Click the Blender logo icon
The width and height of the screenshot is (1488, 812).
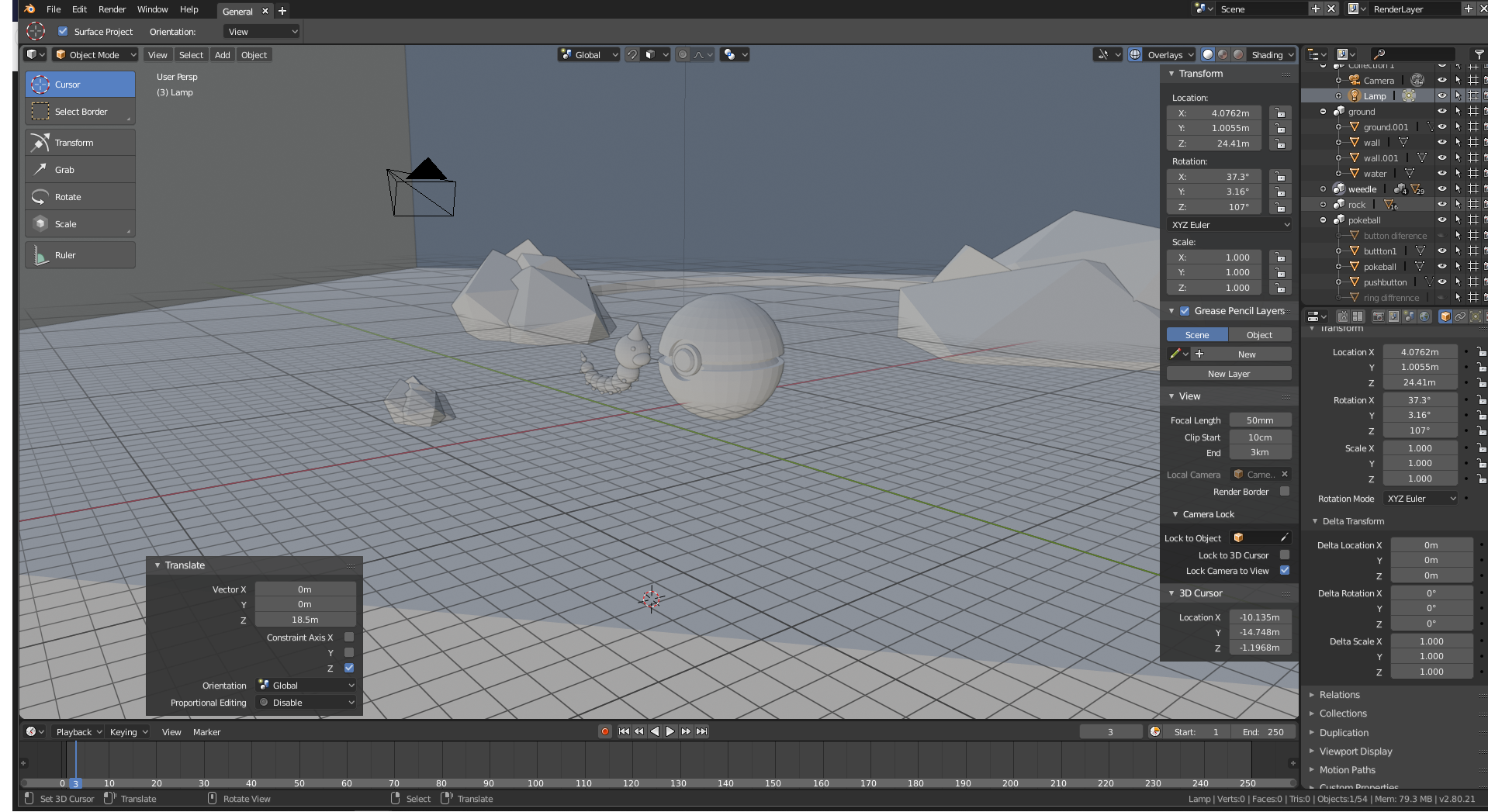(29, 9)
